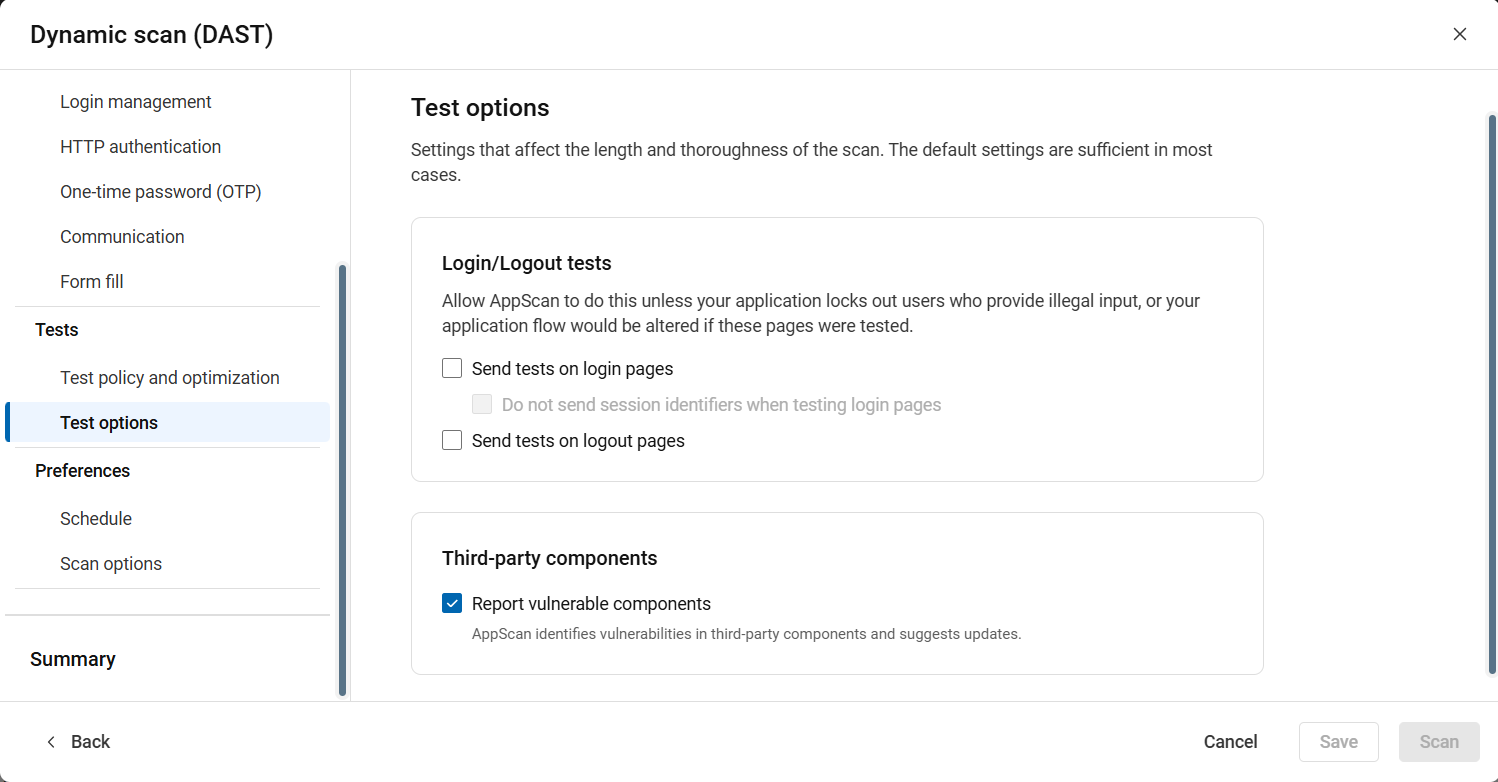The image size is (1498, 782).
Task: Click the Tests section header
Action: pos(57,330)
